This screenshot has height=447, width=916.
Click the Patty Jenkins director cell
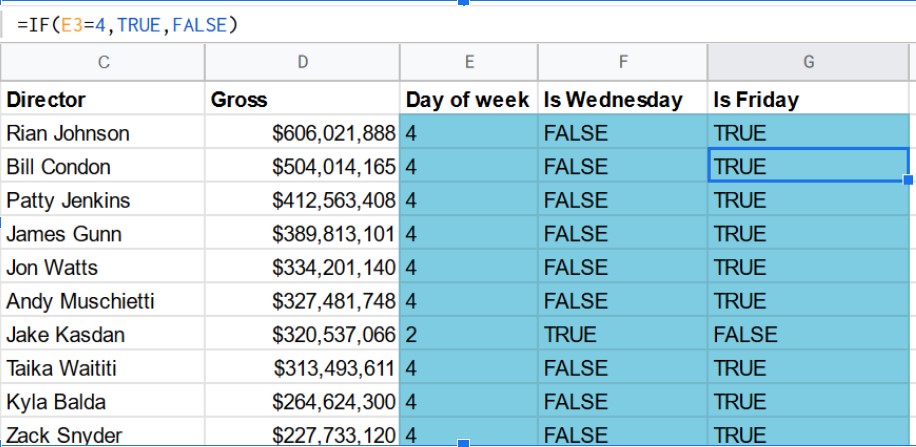(103, 200)
